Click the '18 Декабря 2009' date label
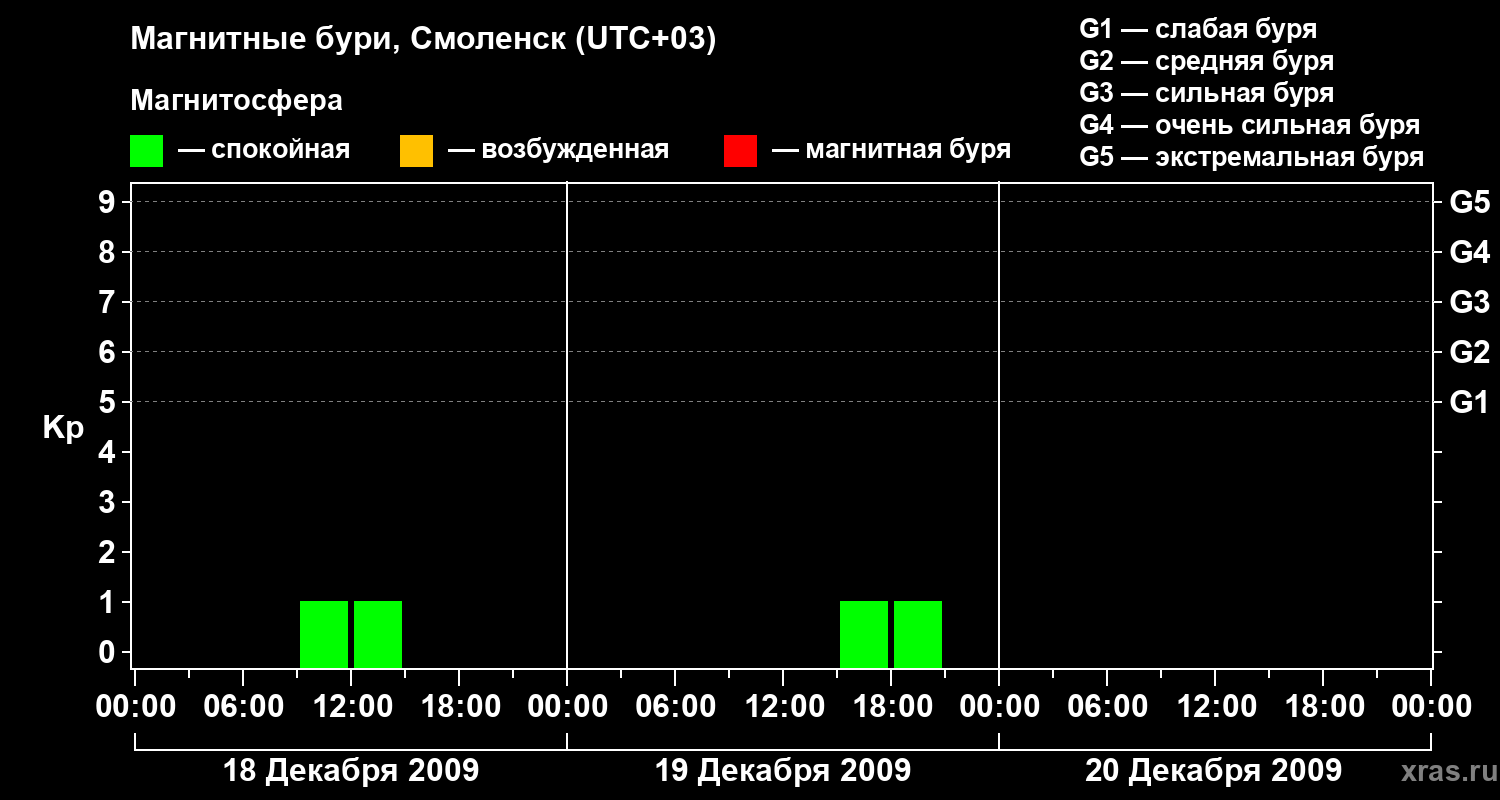Screen dimensions: 1500x800 (351, 771)
